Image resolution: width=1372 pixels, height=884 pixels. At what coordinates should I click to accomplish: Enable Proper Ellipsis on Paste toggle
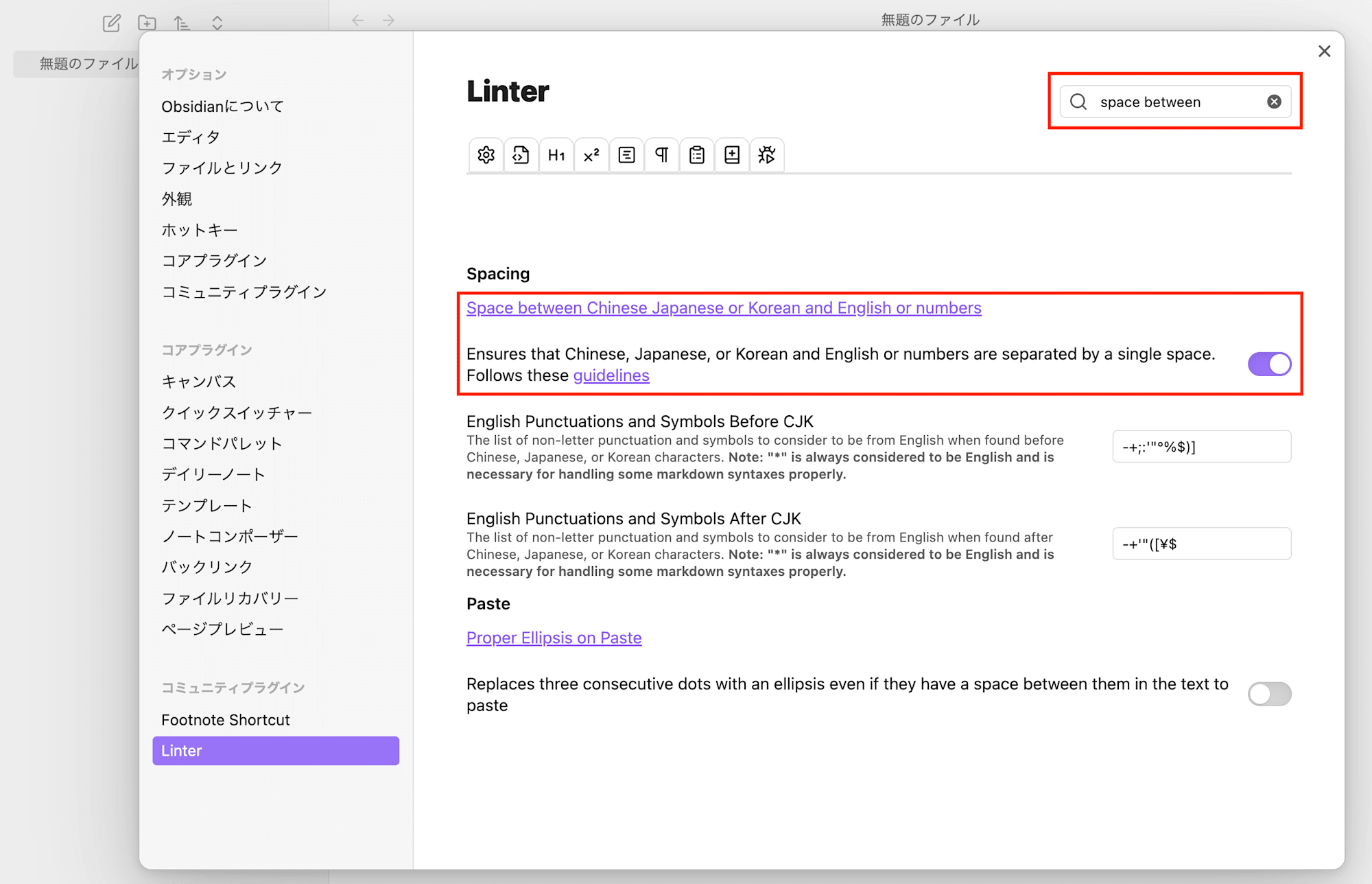(x=1269, y=694)
